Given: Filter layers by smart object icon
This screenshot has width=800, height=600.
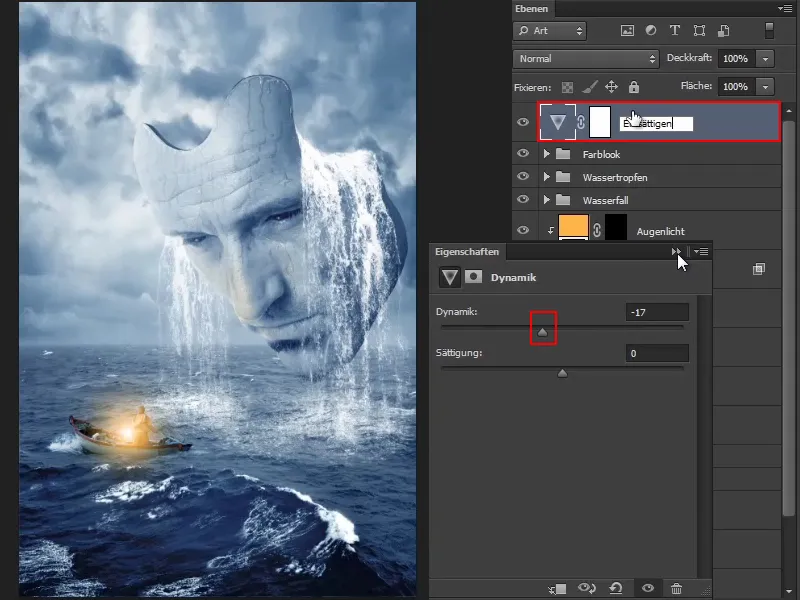Looking at the screenshot, I should click(x=723, y=31).
